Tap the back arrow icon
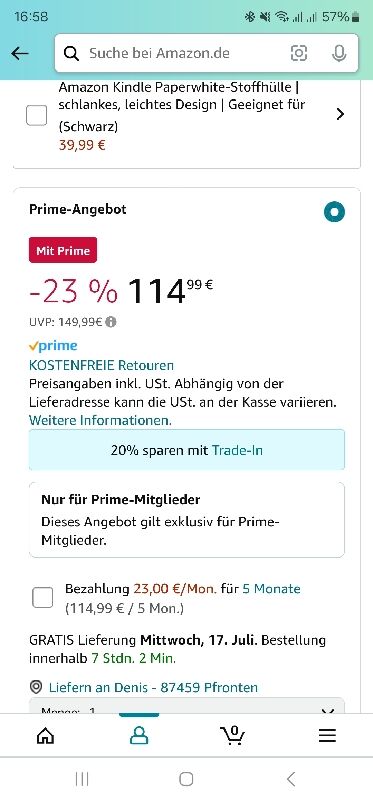The image size is (373, 800). click(x=20, y=54)
